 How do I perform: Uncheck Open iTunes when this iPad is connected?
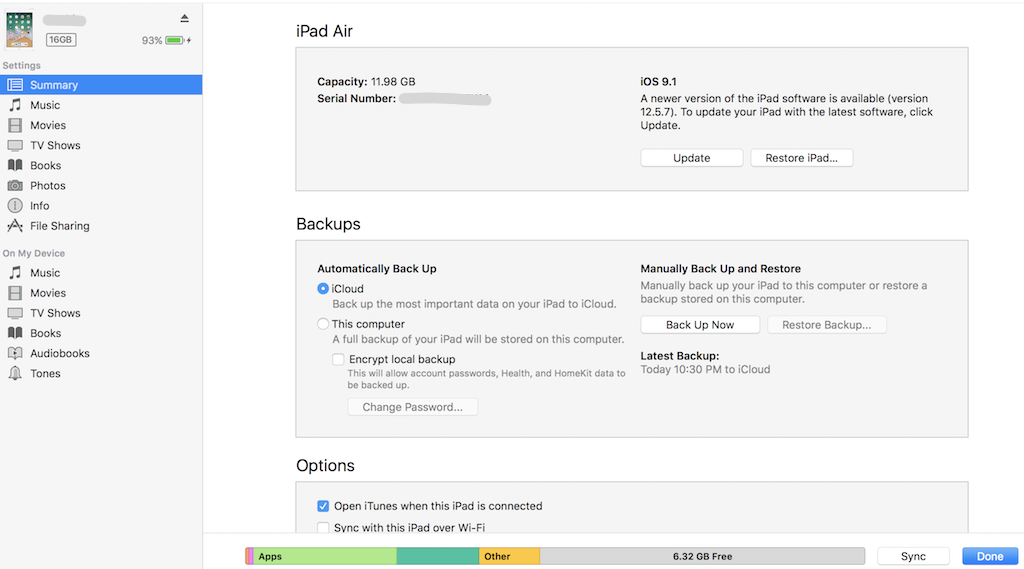pos(323,506)
